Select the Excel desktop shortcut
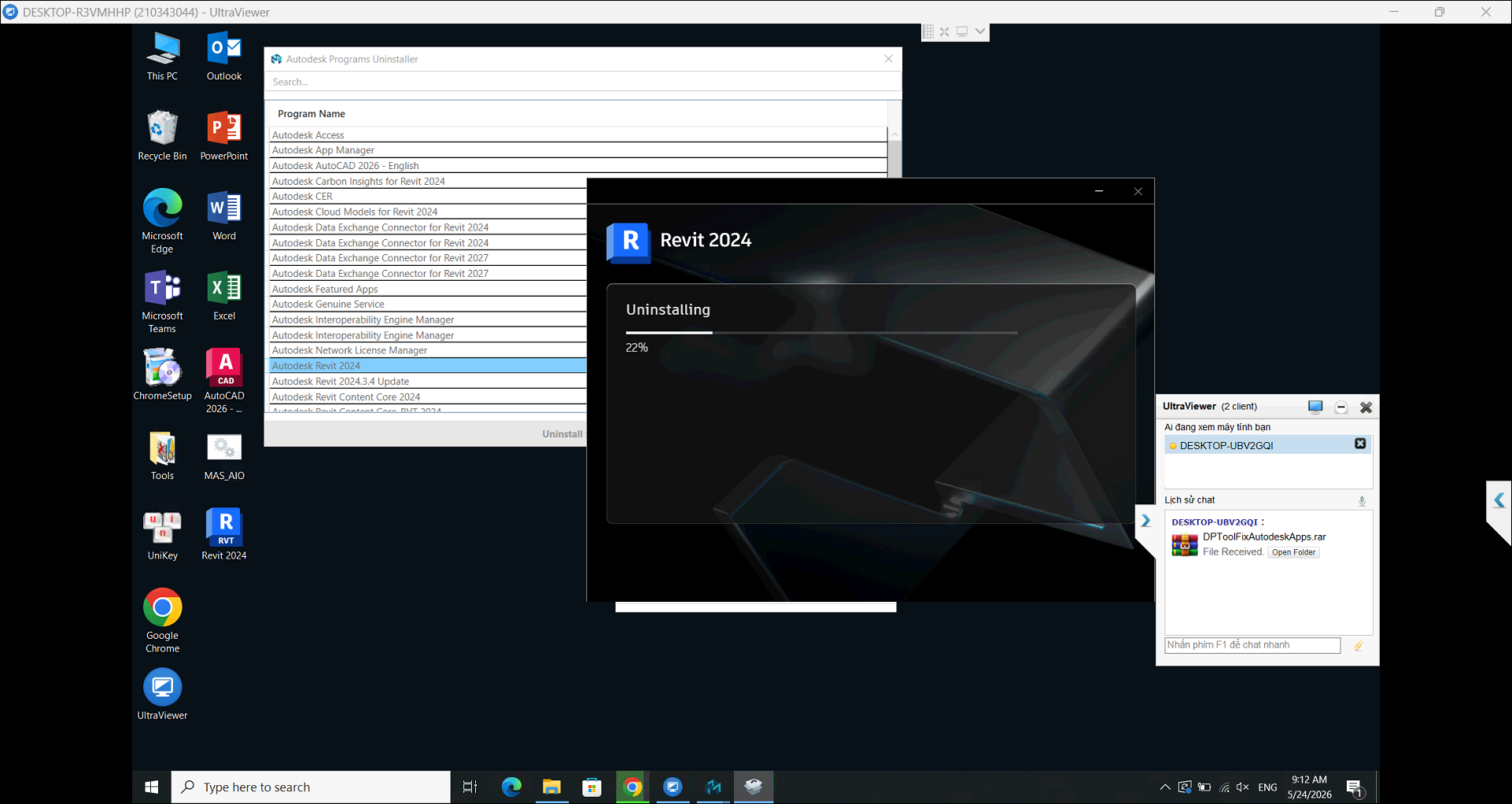This screenshot has width=1512, height=804. click(224, 296)
